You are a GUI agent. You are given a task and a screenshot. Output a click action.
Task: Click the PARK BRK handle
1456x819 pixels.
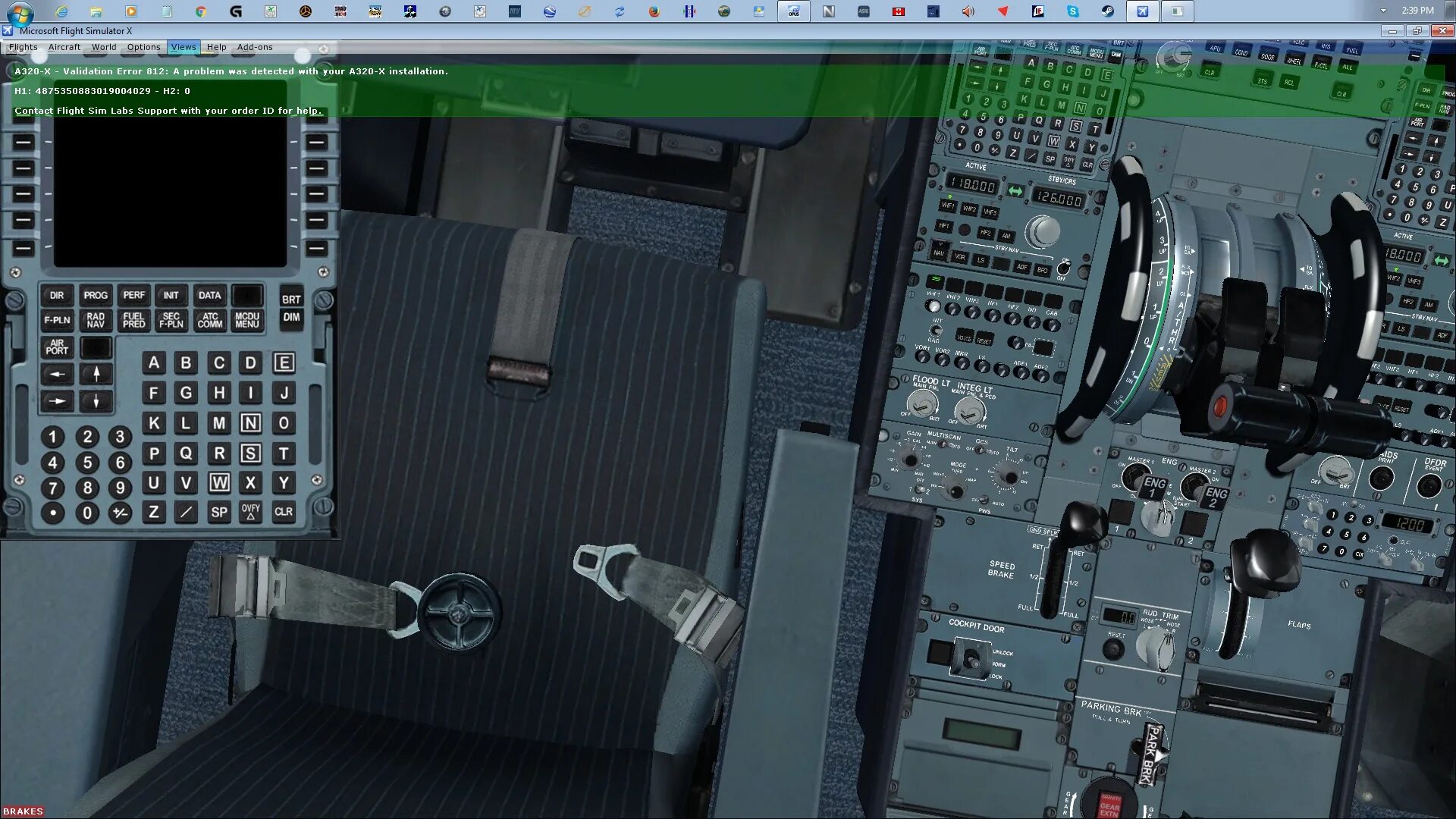[1151, 753]
